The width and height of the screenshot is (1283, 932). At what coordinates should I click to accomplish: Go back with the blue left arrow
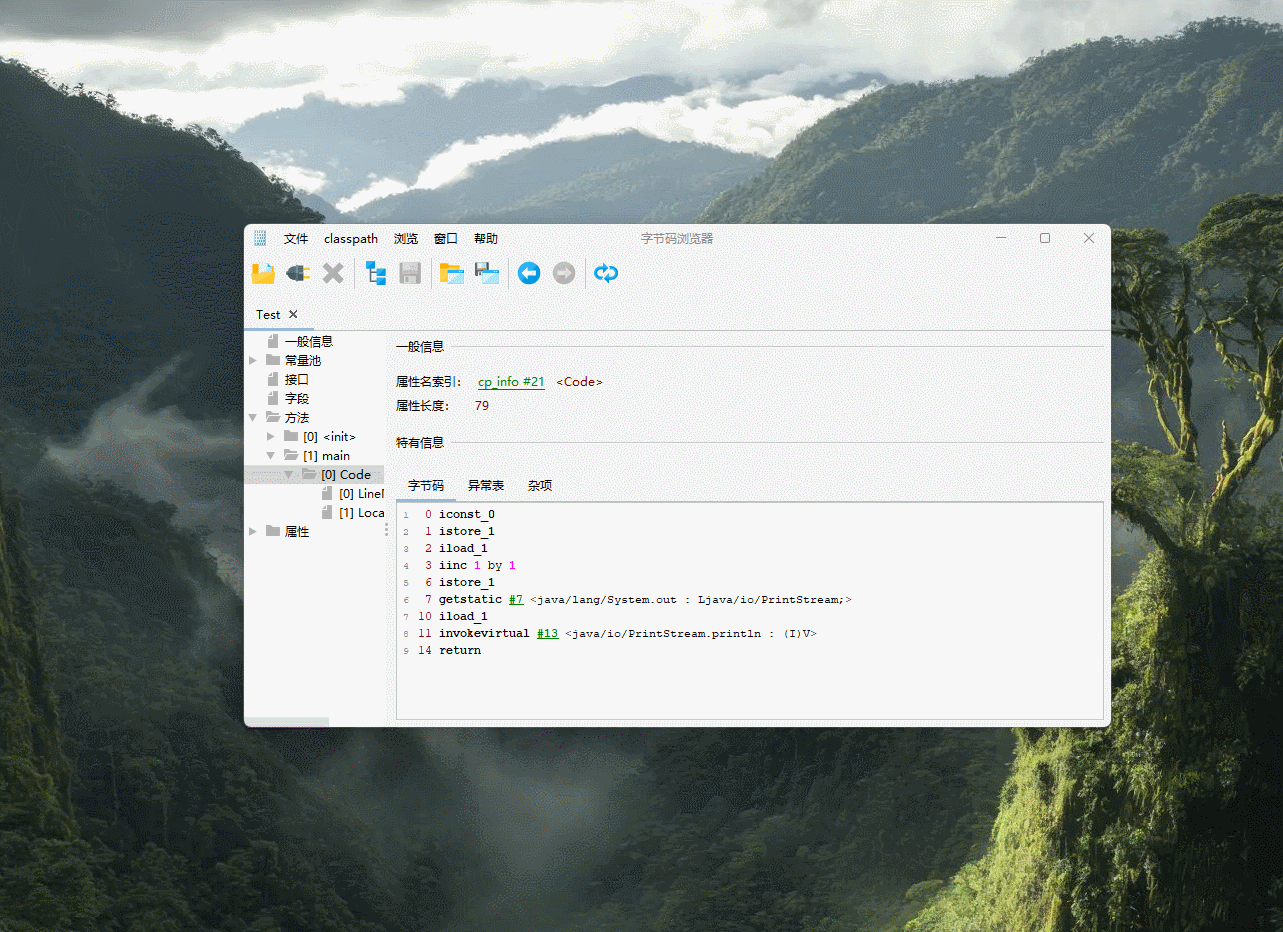coord(529,273)
